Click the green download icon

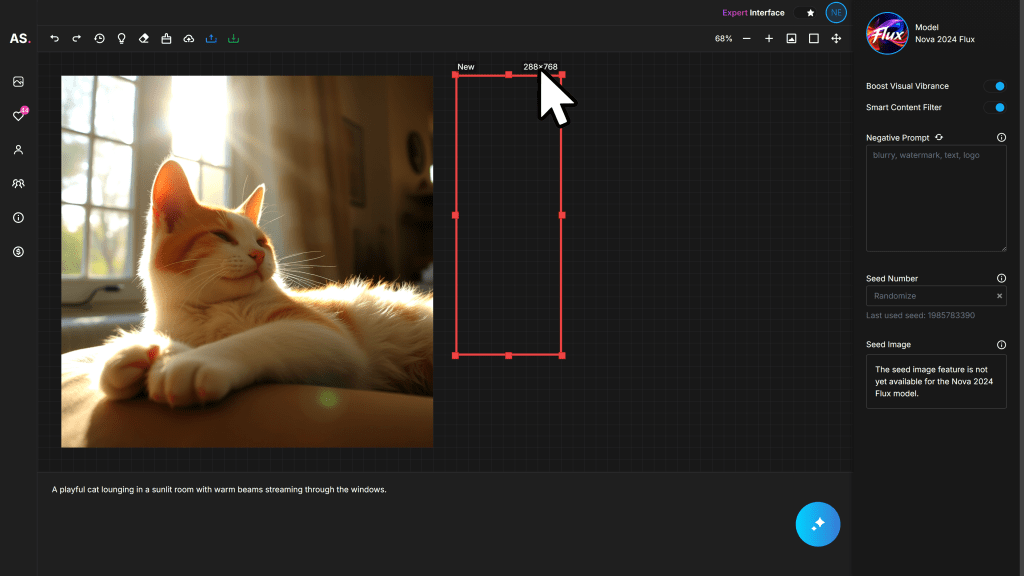[x=233, y=39]
